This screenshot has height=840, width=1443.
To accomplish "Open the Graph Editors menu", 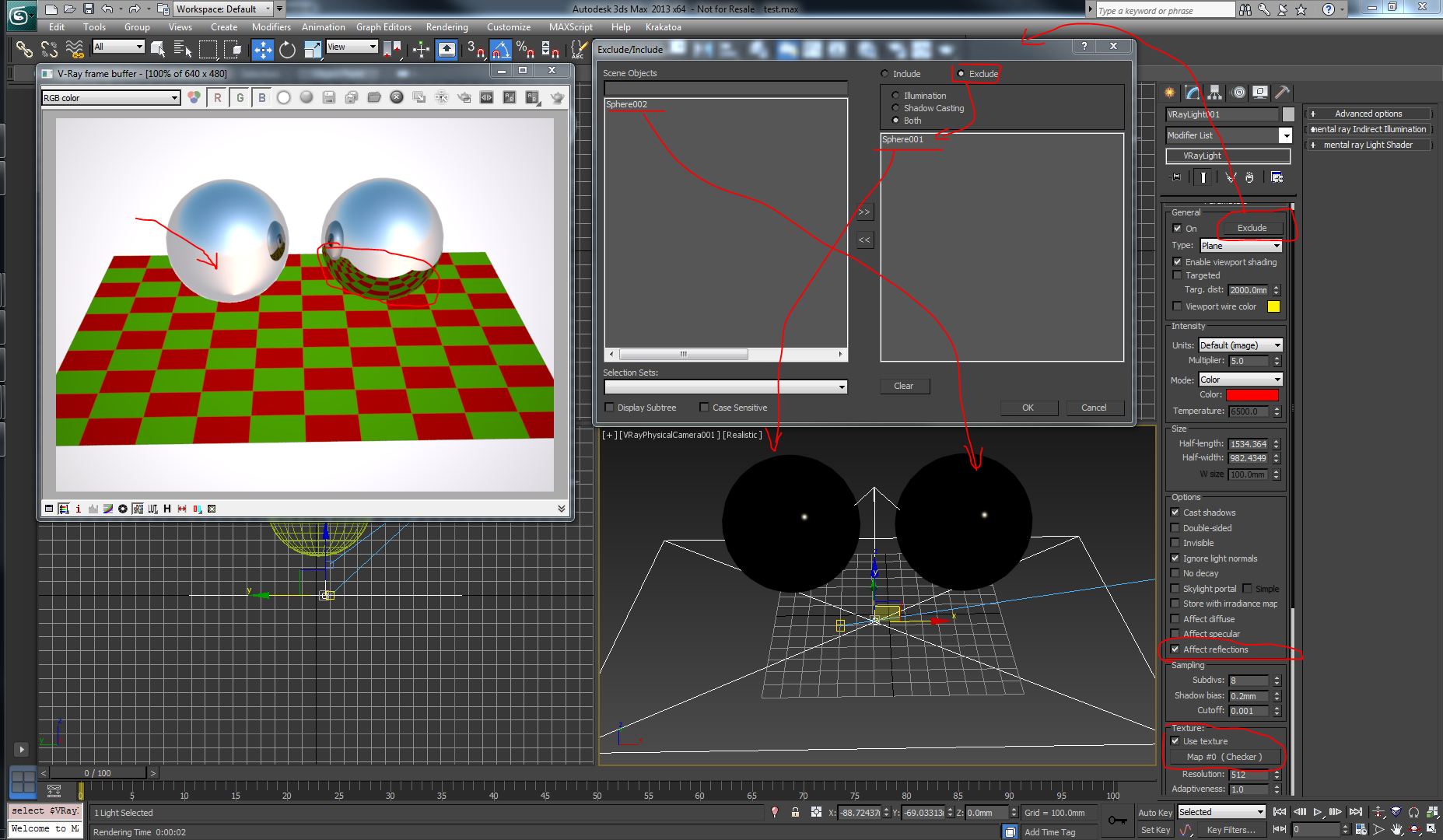I will point(384,26).
